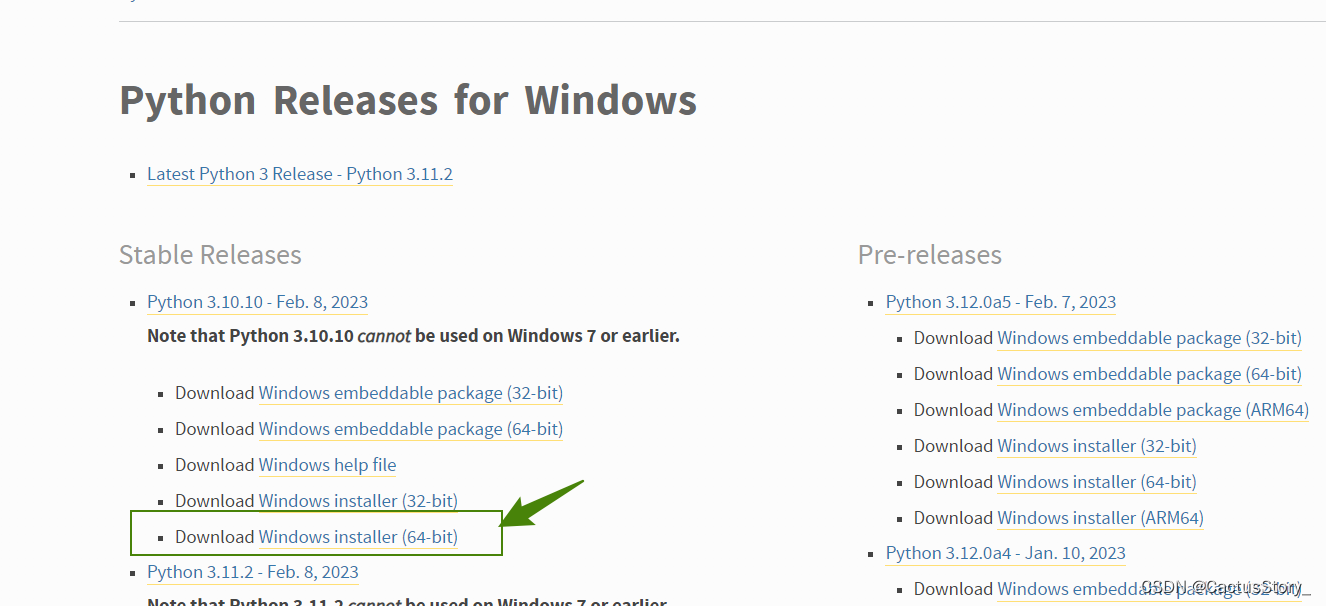Open Latest Python 3 Release - Python 3.11.2 link
Viewport: 1326px width, 606px height.
pyautogui.click(x=300, y=174)
